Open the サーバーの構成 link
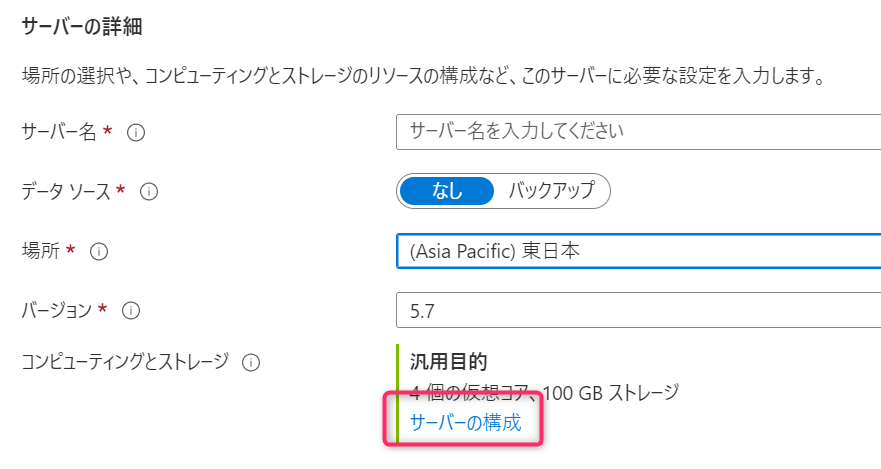The width and height of the screenshot is (881, 469). coord(466,422)
